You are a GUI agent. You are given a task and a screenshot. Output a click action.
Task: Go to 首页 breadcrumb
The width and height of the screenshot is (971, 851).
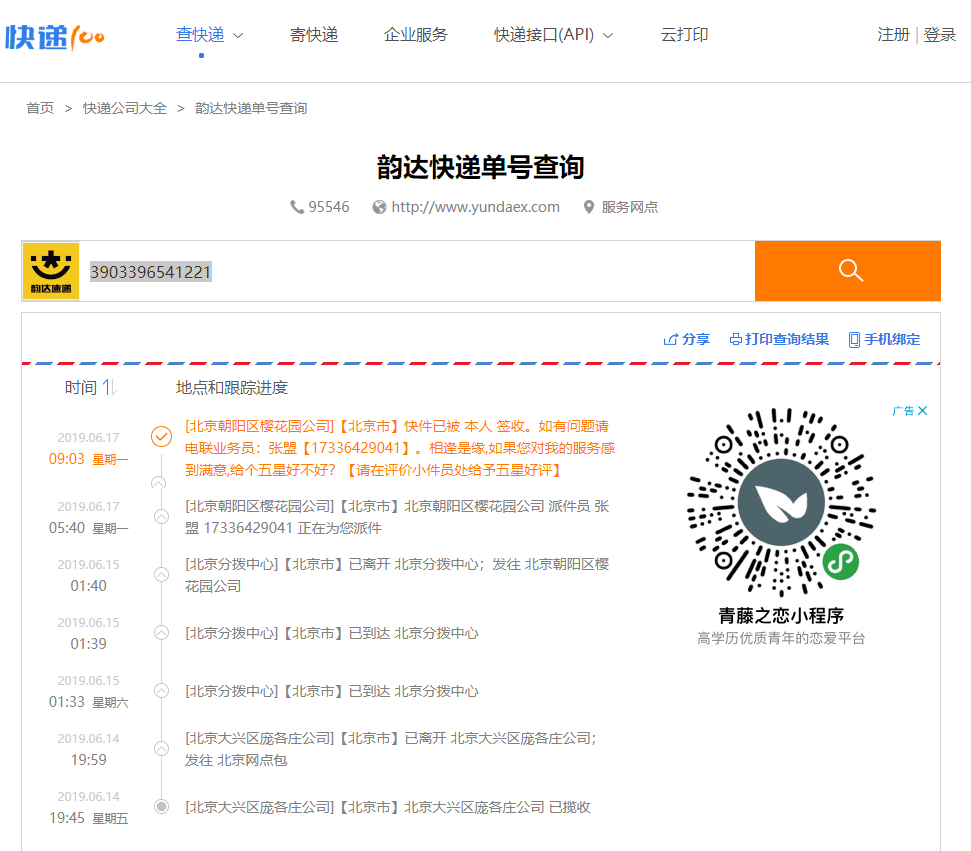click(x=40, y=108)
